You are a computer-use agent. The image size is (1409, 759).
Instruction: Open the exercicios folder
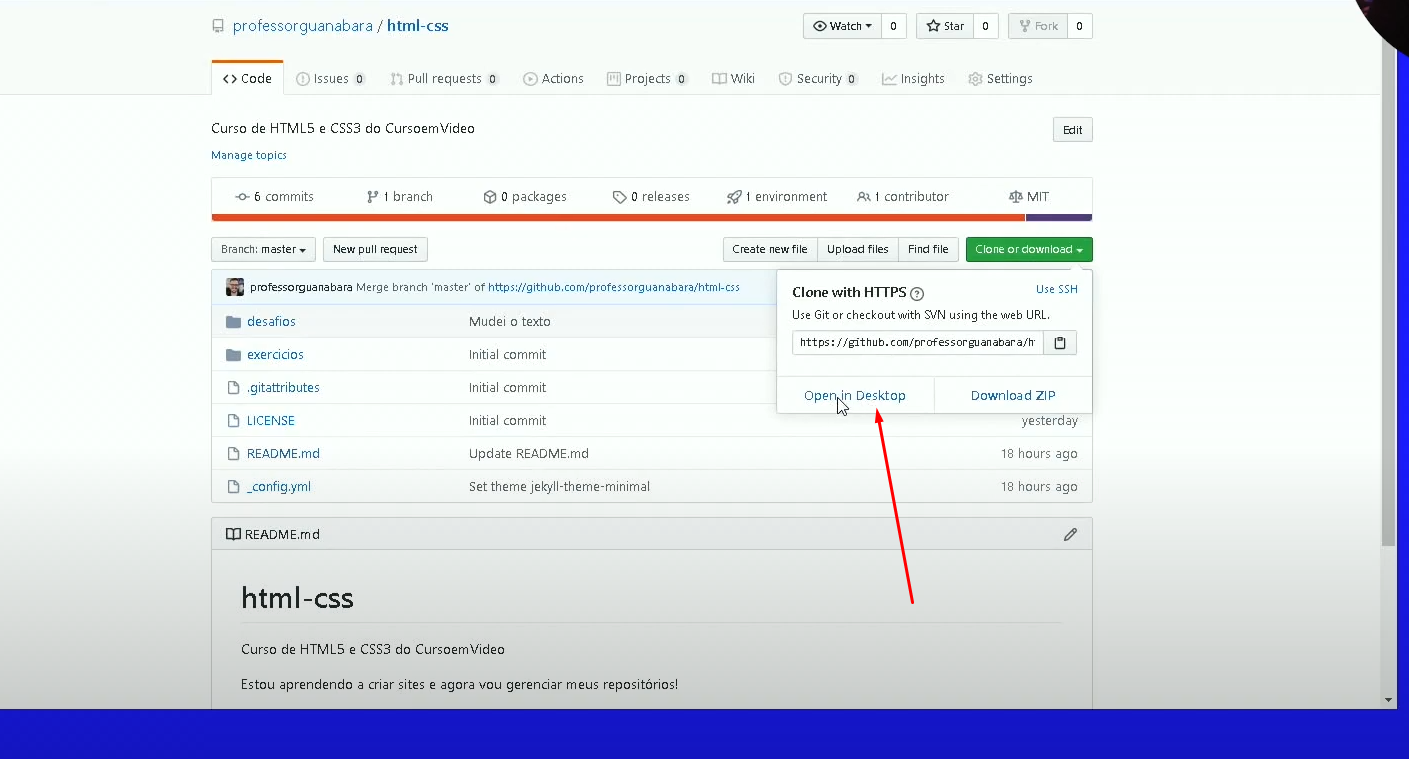275,355
